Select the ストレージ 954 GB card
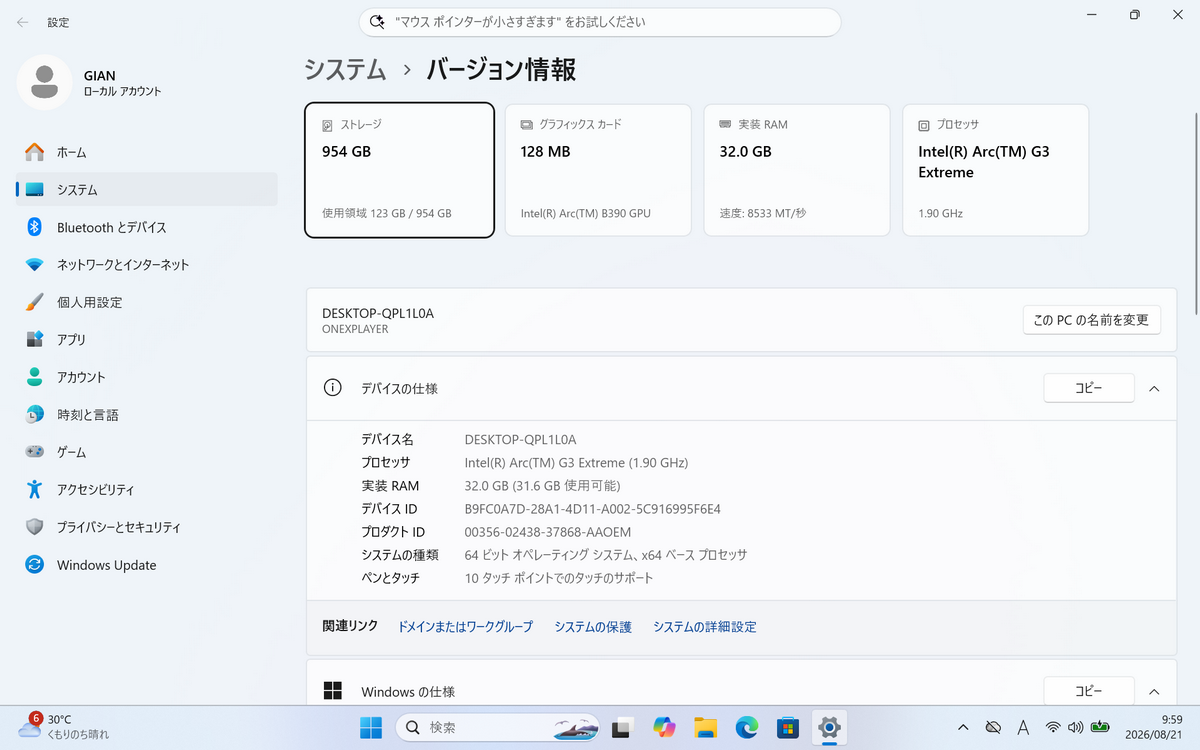Viewport: 1200px width, 750px height. (399, 170)
